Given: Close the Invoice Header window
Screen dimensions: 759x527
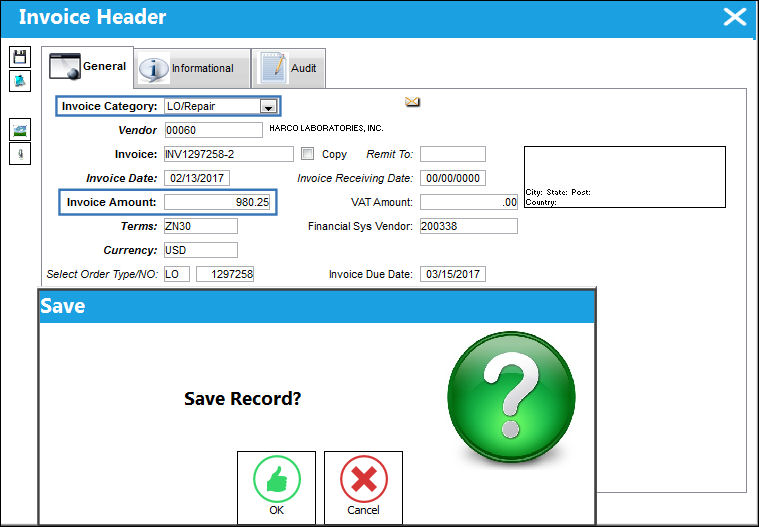Looking at the screenshot, I should [x=735, y=17].
